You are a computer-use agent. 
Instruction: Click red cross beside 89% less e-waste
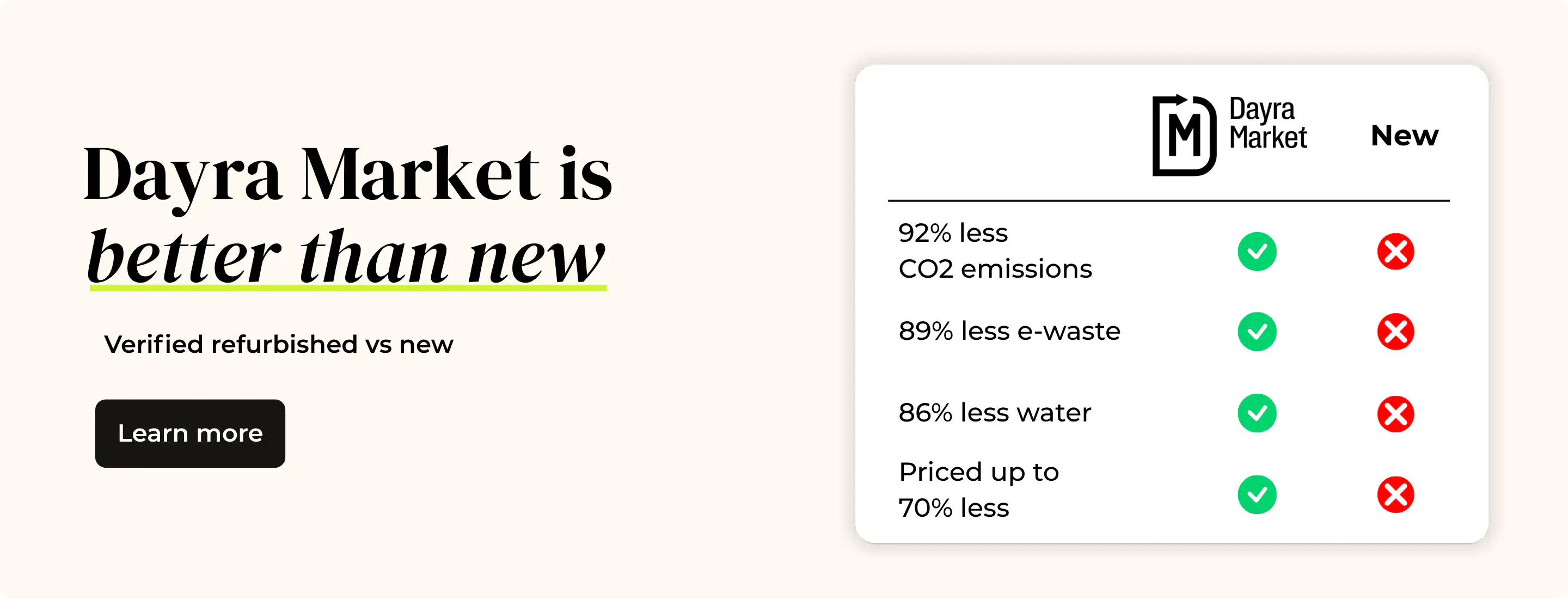[x=1395, y=332]
